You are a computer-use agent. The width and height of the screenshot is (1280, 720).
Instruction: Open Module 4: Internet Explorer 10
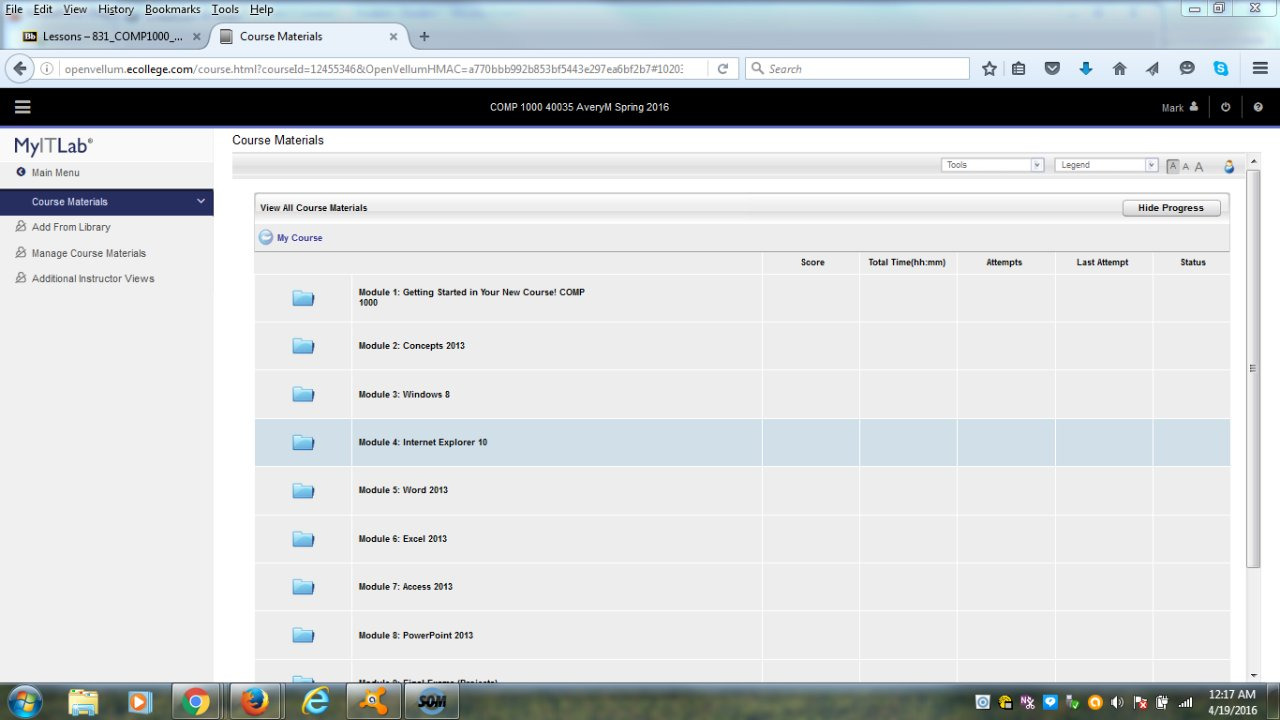423,442
